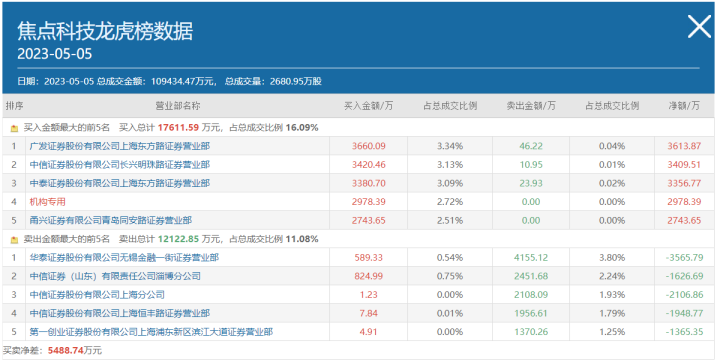Select the buy amount 3380.70
The height and width of the screenshot is (363, 718).
pos(369,183)
